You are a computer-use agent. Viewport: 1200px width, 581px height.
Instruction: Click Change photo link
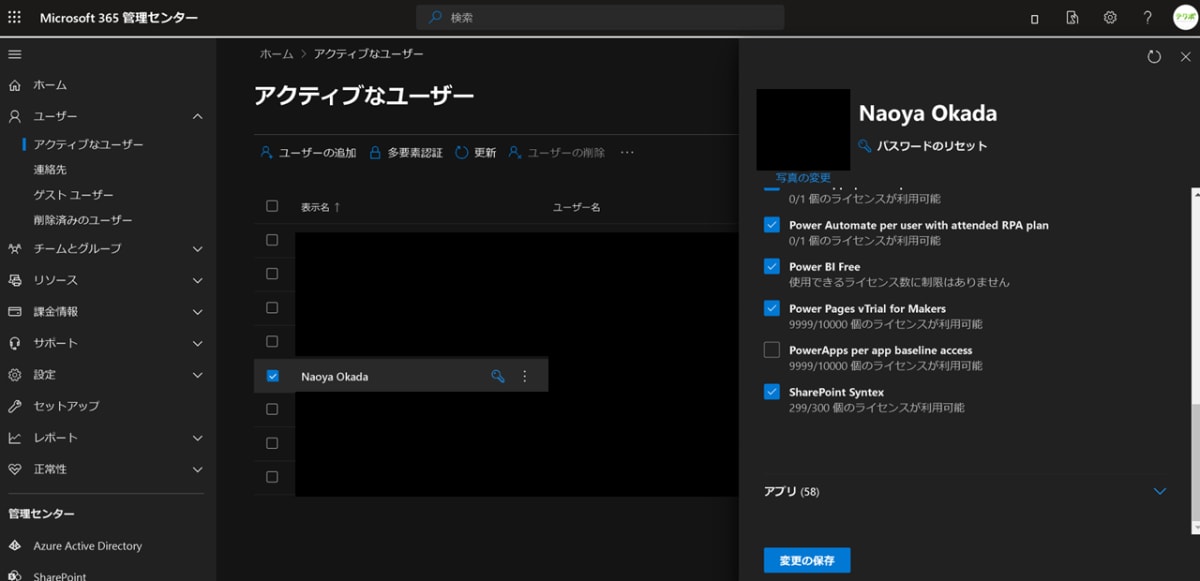(x=803, y=177)
